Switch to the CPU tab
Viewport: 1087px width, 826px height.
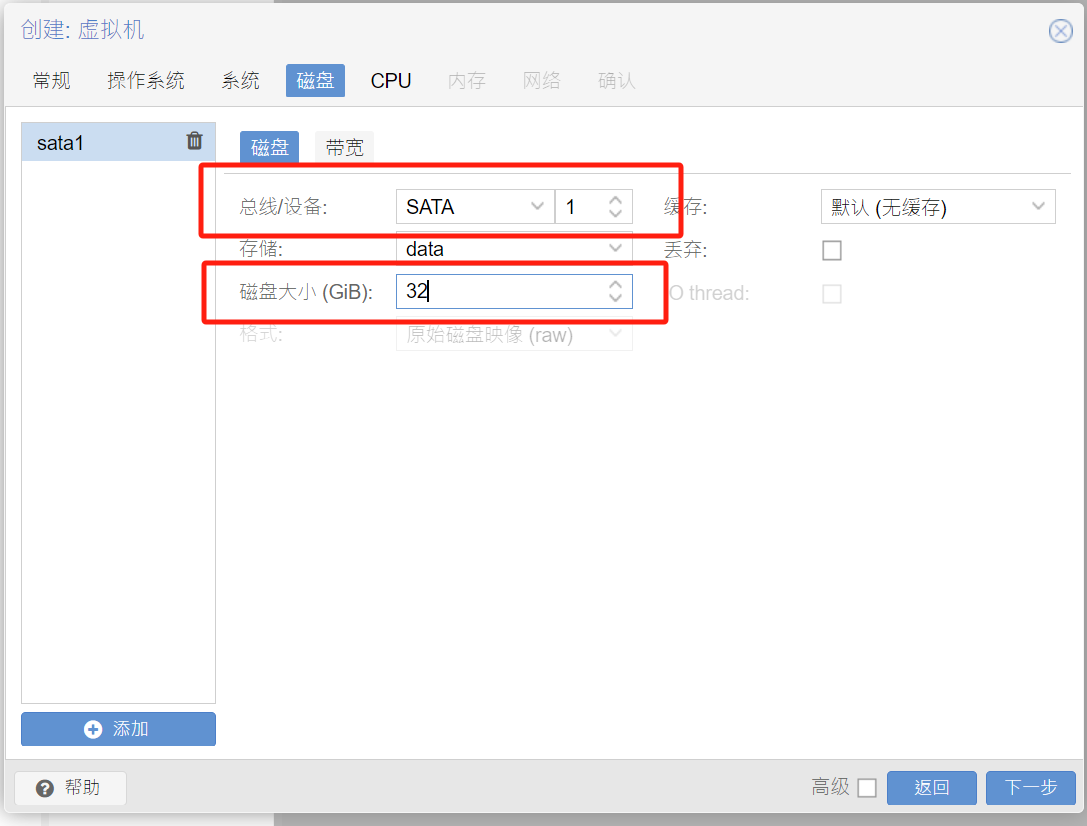[x=390, y=81]
